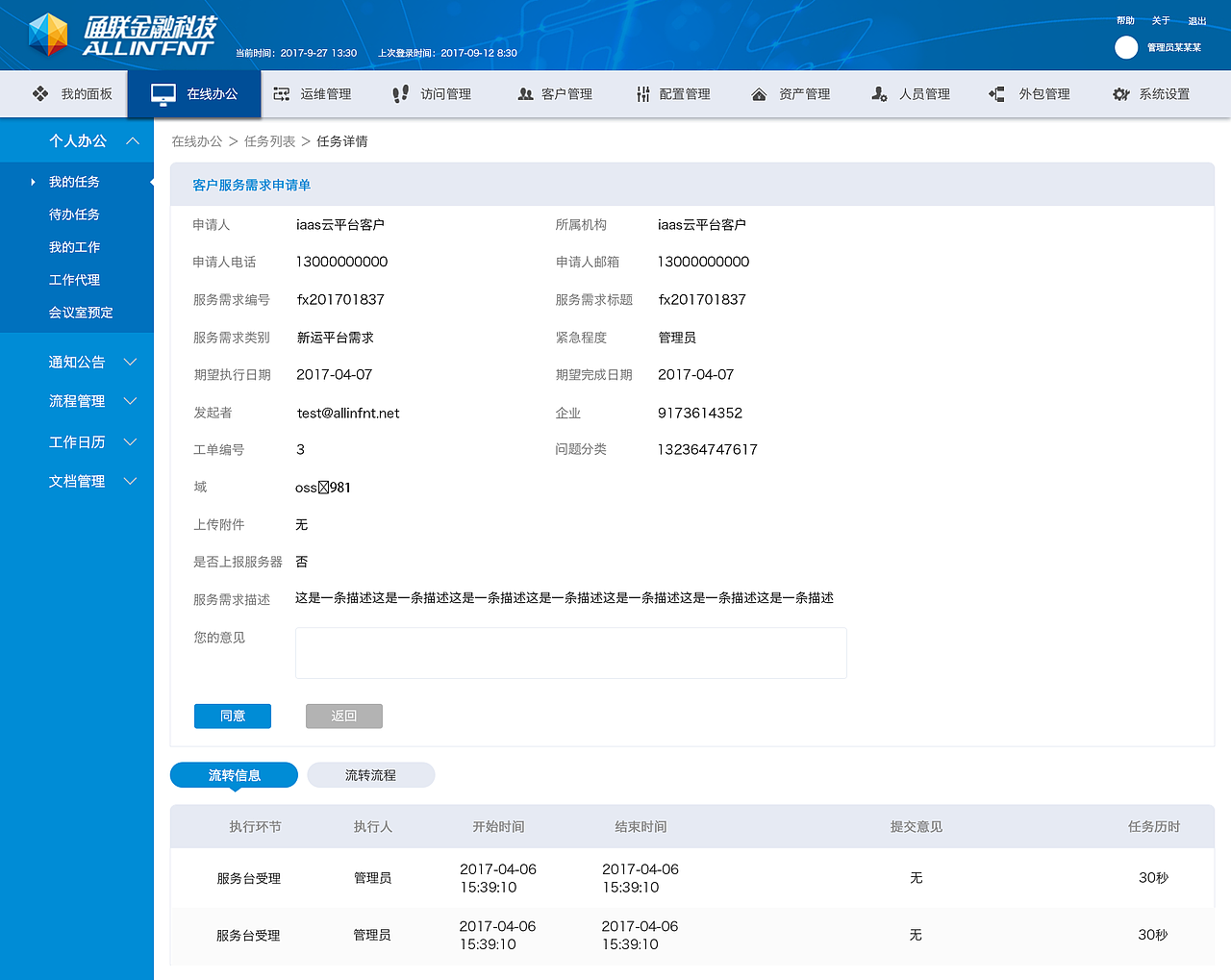This screenshot has height=980, width=1231.
Task: Open 系统设置 via the gear icon
Action: (x=1119, y=93)
